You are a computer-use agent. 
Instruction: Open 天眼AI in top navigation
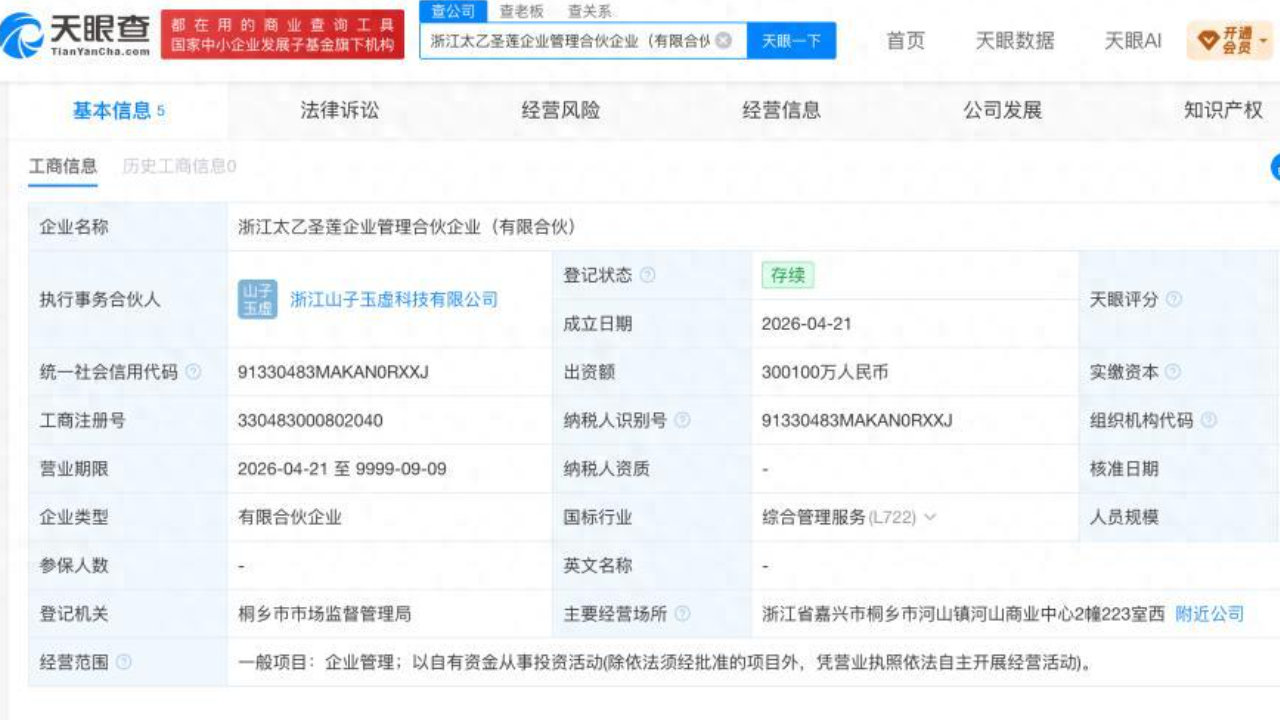click(x=1132, y=41)
